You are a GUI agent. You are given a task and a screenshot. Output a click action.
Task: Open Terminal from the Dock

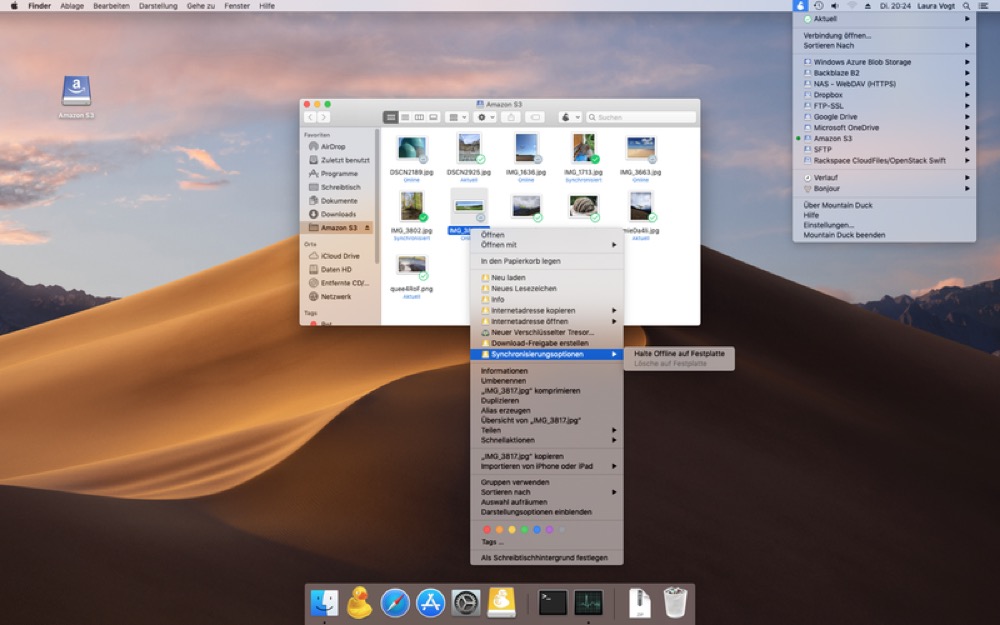(552, 602)
